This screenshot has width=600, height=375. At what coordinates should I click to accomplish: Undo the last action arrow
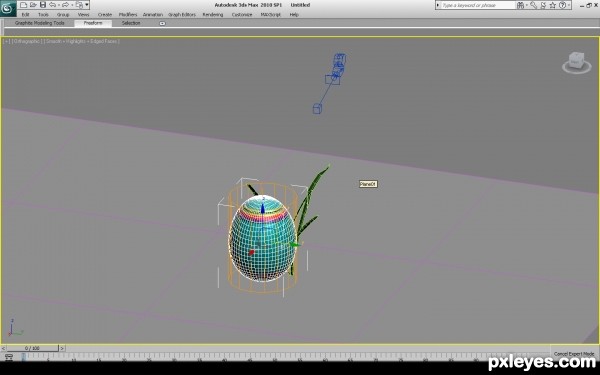tap(52, 5)
